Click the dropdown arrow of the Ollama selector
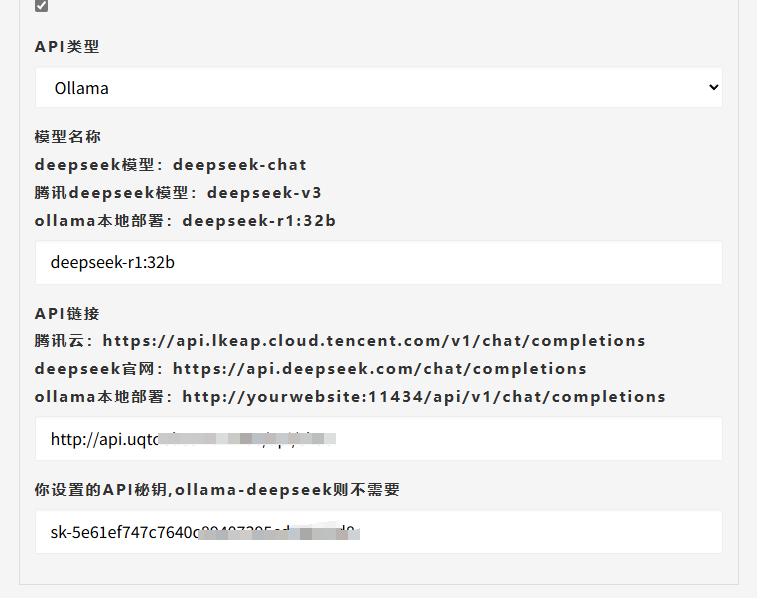 point(713,88)
